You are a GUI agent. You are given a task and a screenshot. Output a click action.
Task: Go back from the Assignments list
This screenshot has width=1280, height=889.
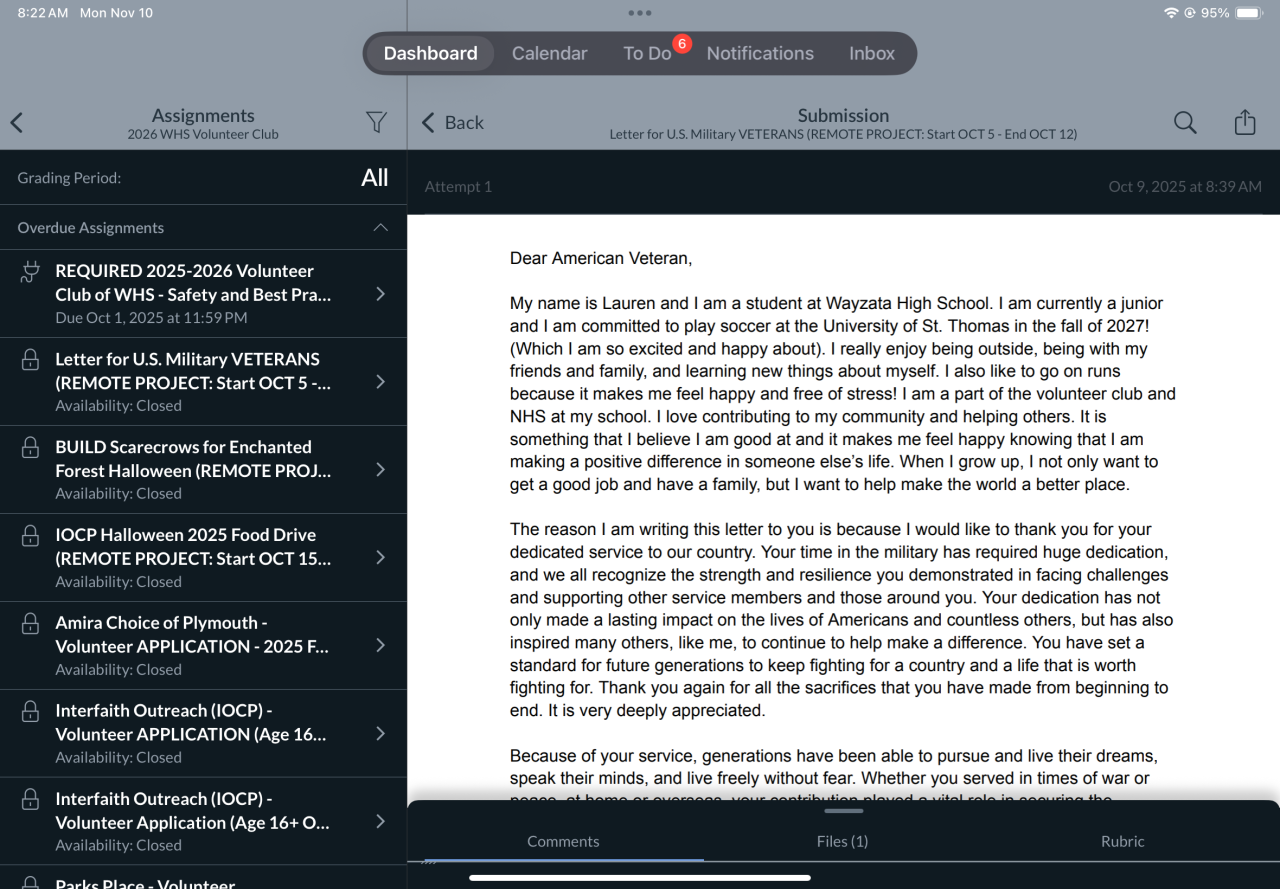[16, 123]
